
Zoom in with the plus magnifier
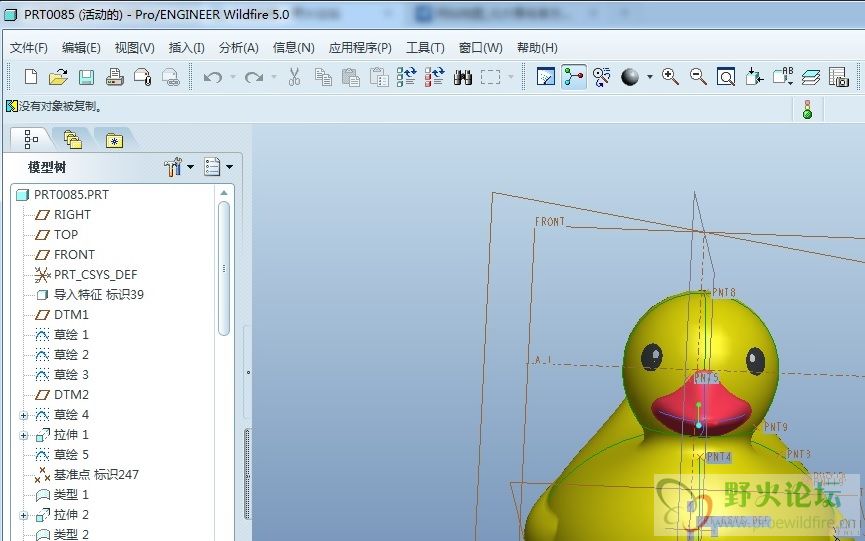(670, 77)
